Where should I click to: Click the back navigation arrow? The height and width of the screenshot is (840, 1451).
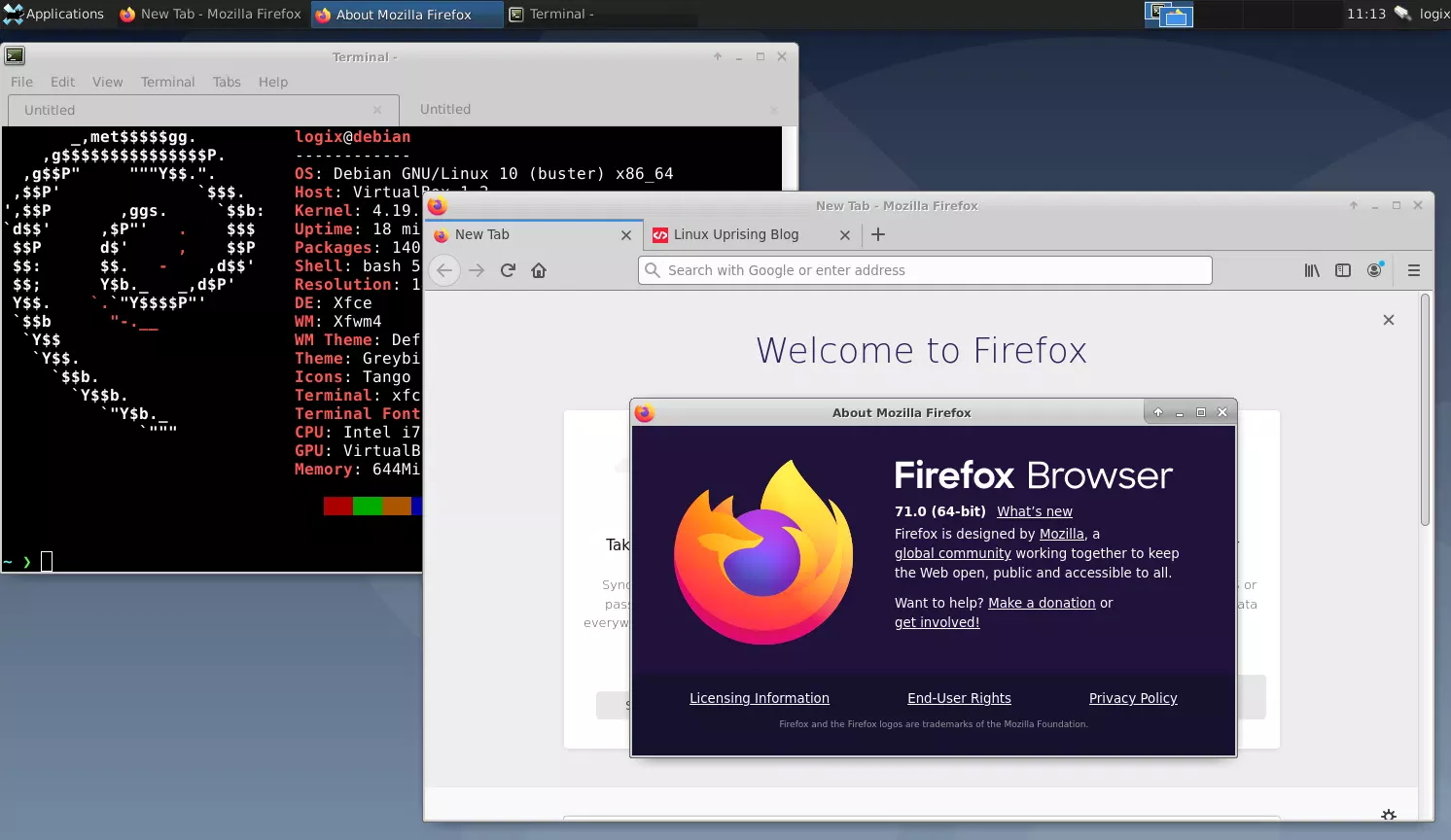(443, 270)
